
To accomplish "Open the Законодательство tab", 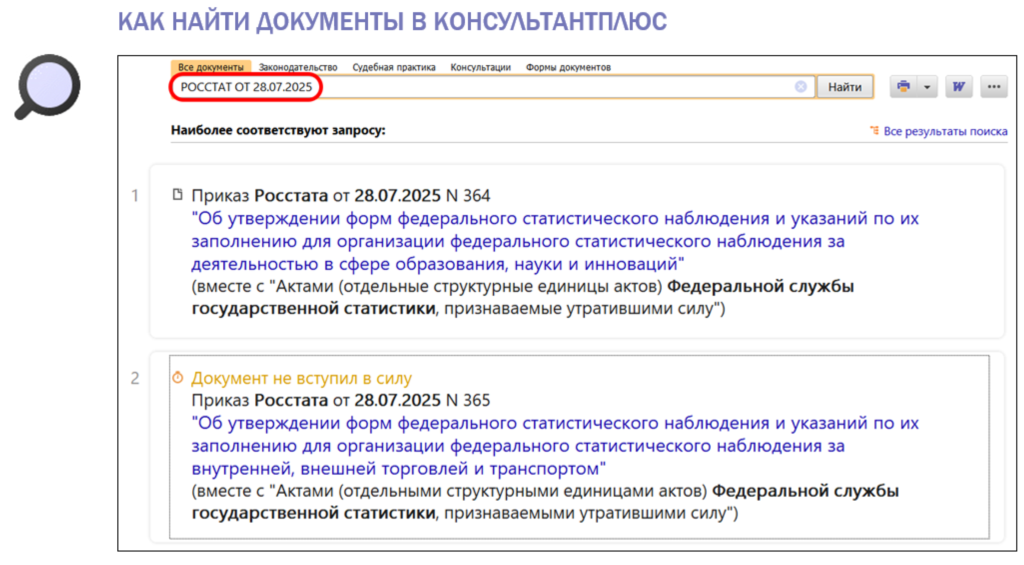I will tap(298, 67).
